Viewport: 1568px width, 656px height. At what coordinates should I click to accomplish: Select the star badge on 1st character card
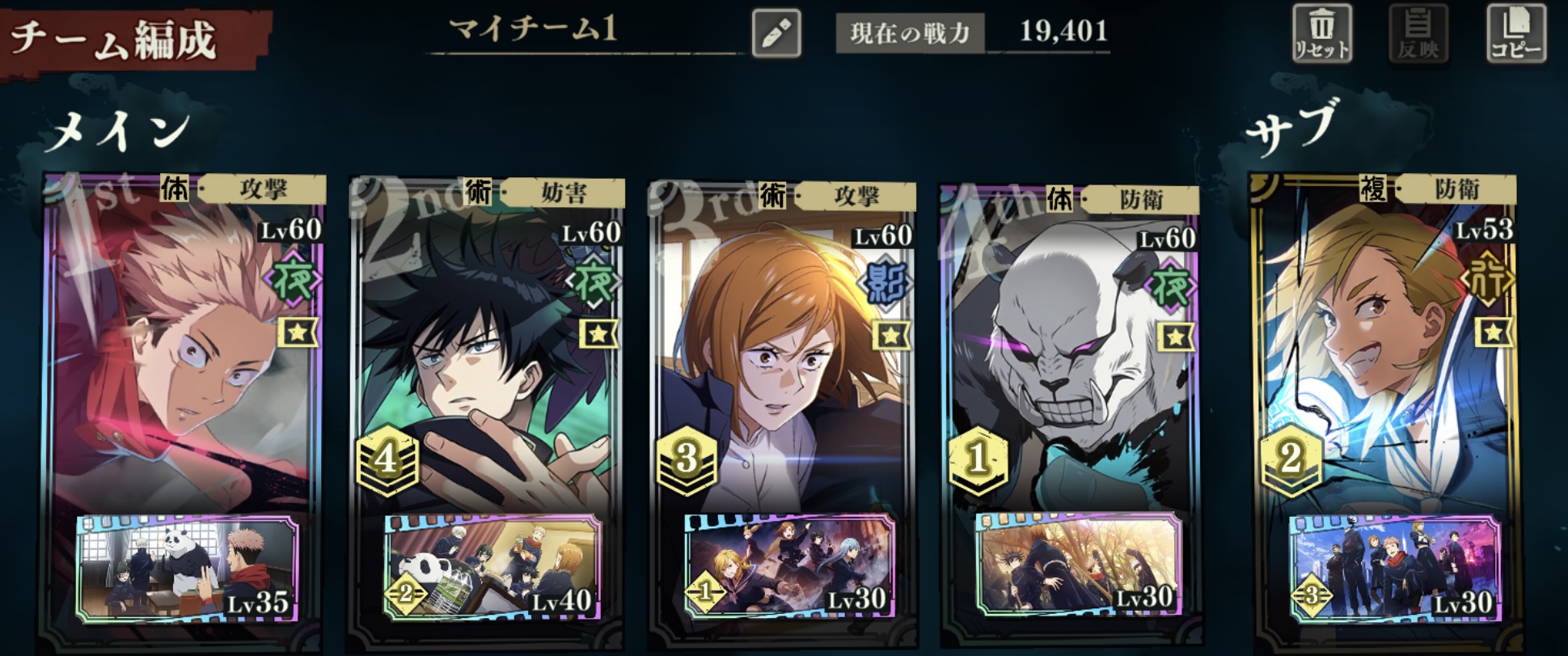tap(298, 332)
